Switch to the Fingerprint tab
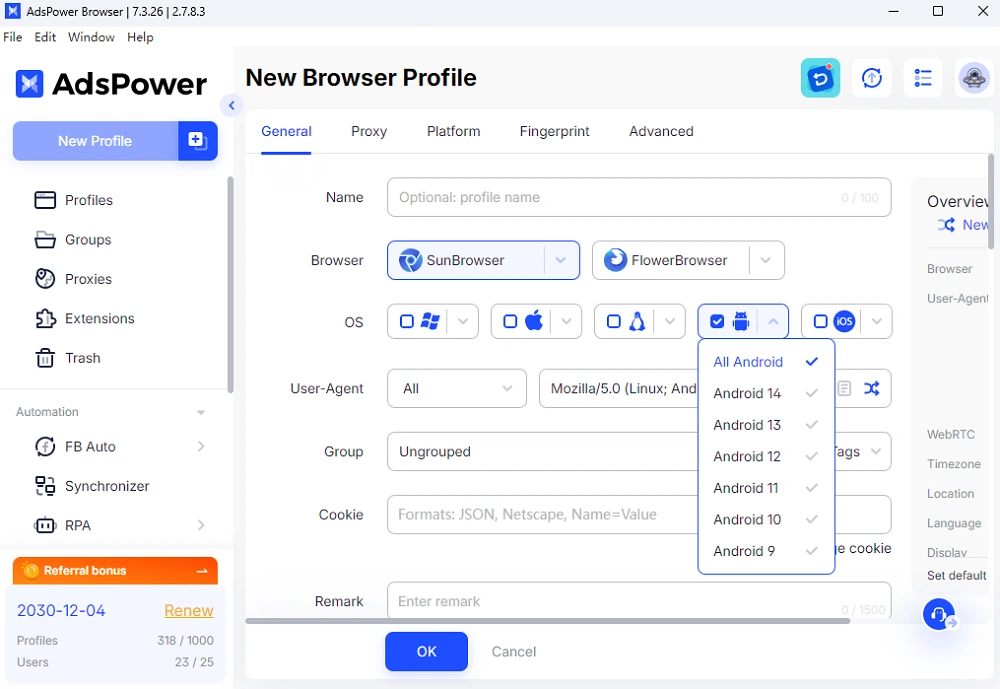1000x689 pixels. [x=554, y=131]
